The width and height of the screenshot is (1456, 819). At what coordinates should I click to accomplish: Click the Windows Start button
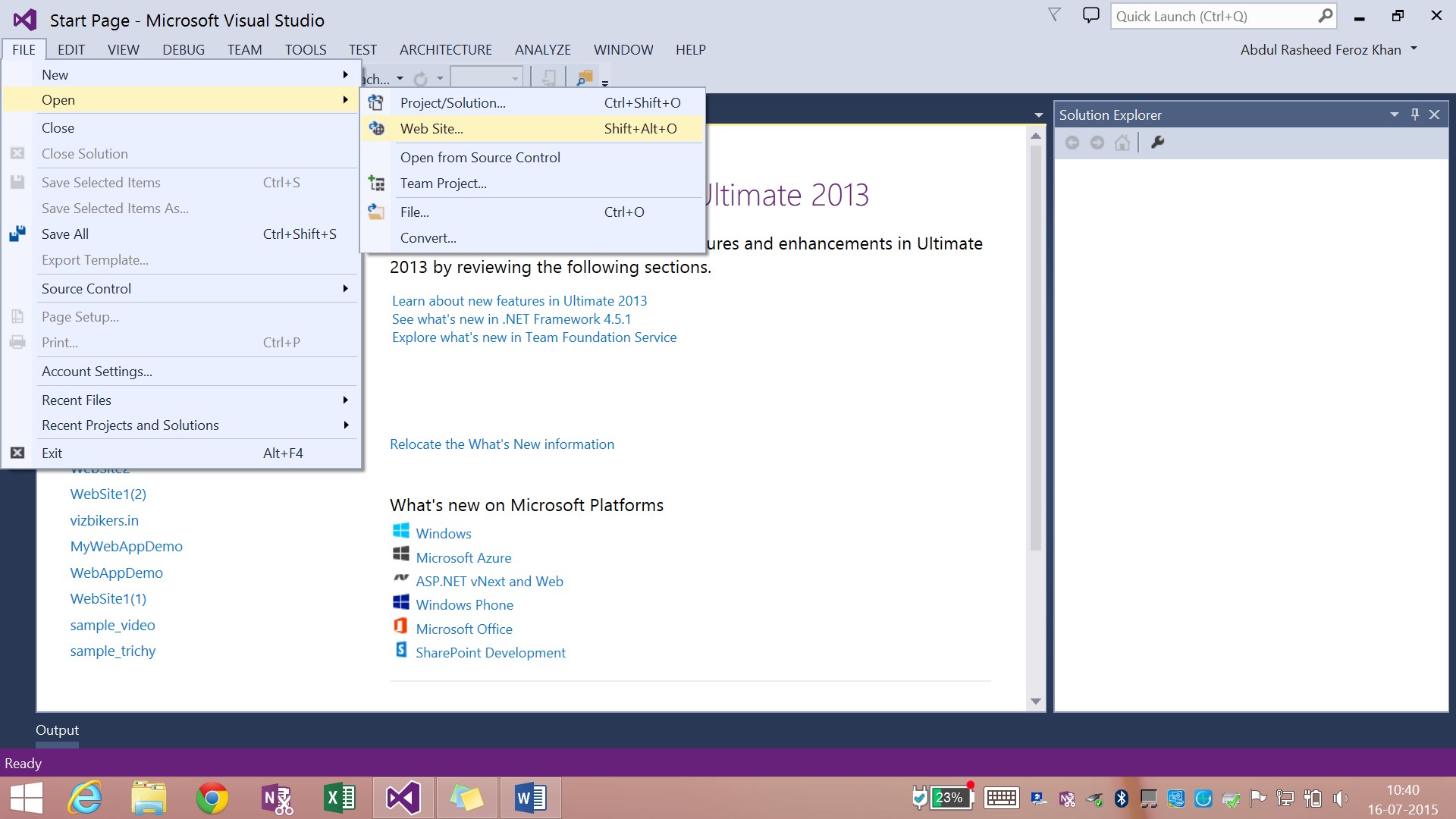(x=26, y=798)
